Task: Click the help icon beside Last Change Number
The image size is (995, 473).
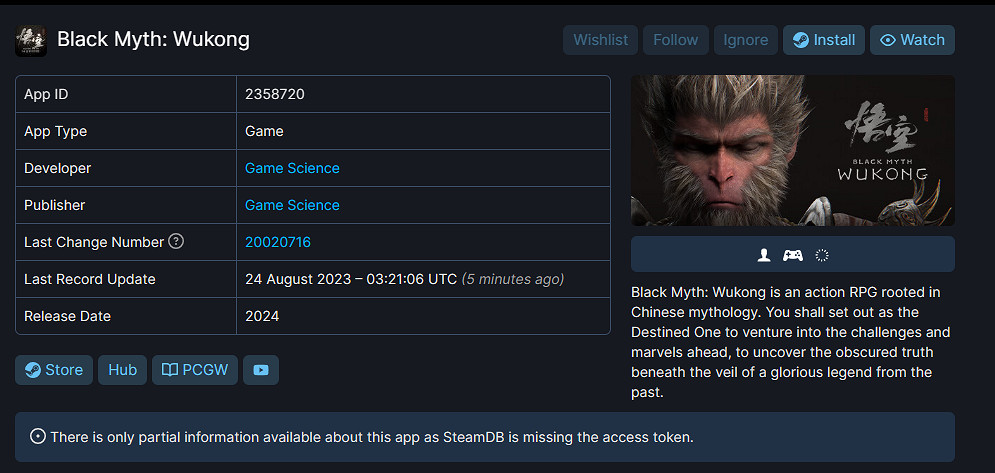Action: pyautogui.click(x=176, y=241)
